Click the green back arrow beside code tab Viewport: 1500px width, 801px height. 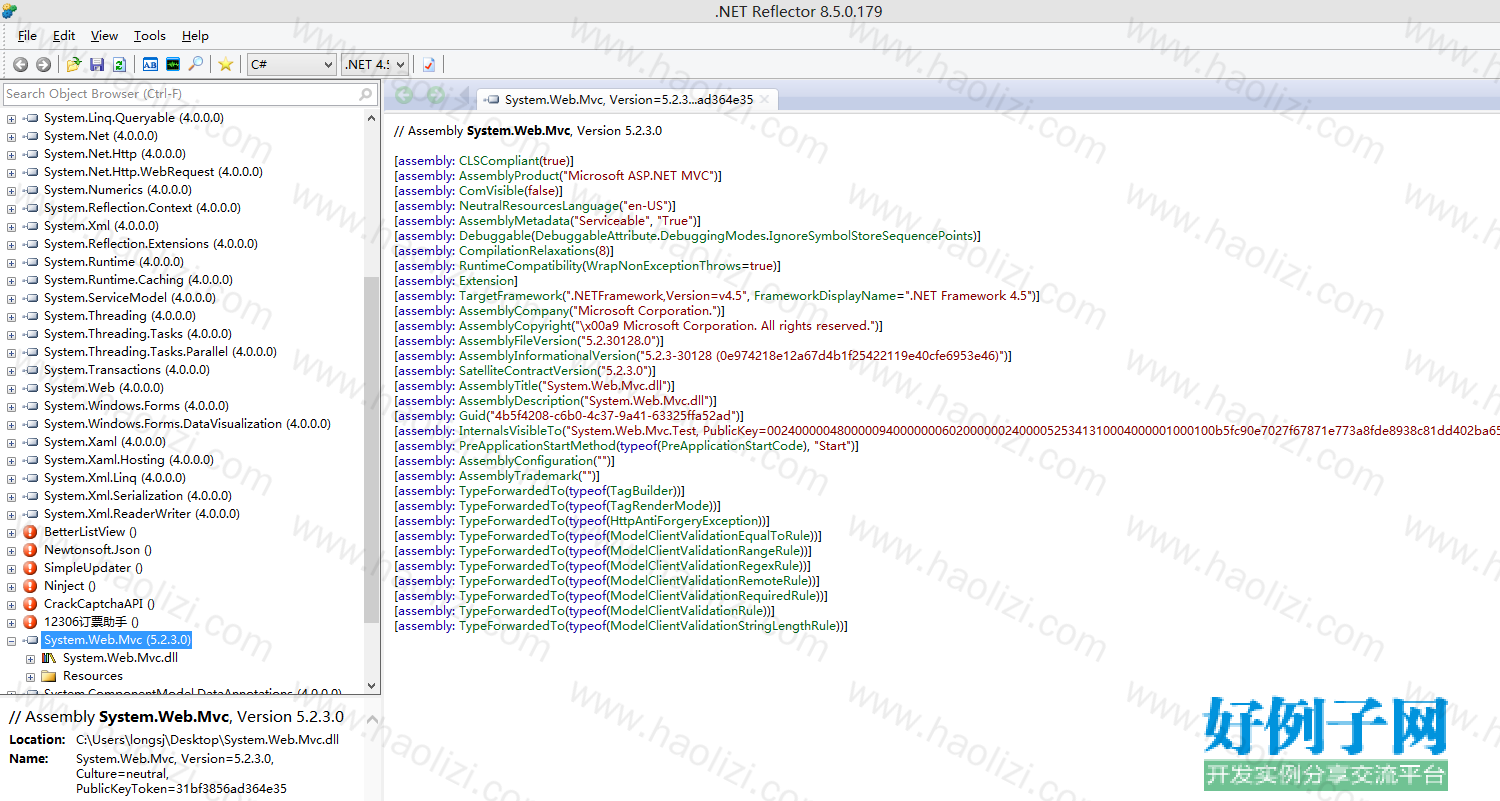[404, 96]
